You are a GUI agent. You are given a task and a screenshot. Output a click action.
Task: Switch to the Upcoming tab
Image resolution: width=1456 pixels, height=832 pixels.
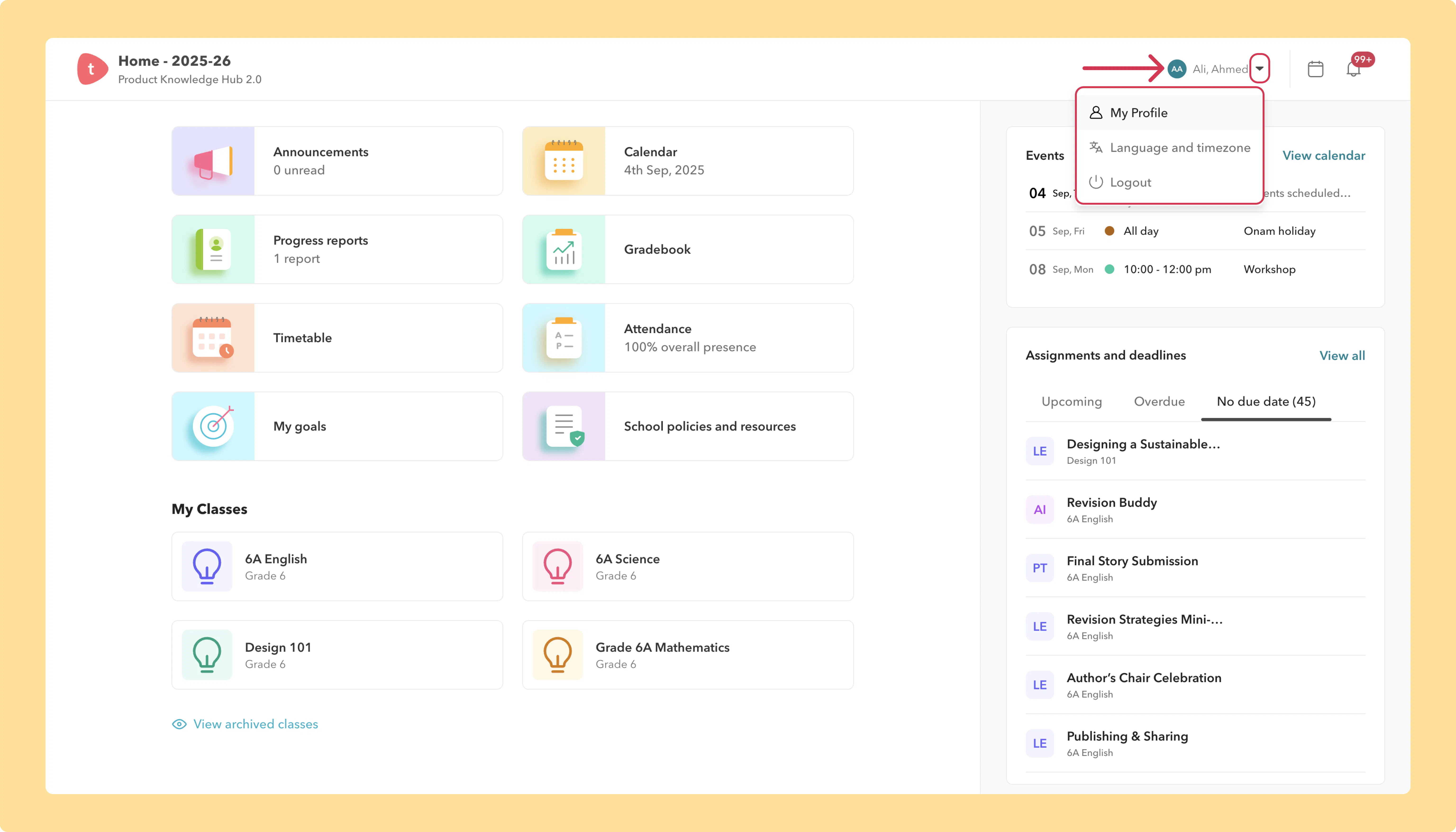(x=1071, y=402)
